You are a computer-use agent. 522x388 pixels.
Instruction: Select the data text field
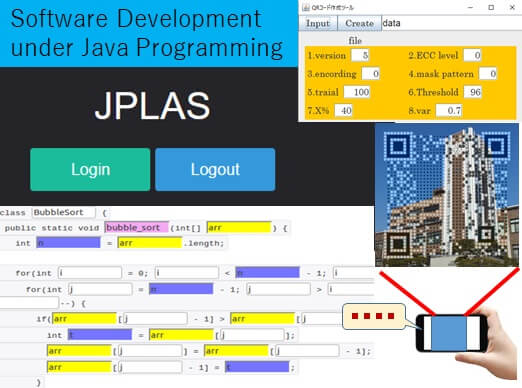pos(451,23)
